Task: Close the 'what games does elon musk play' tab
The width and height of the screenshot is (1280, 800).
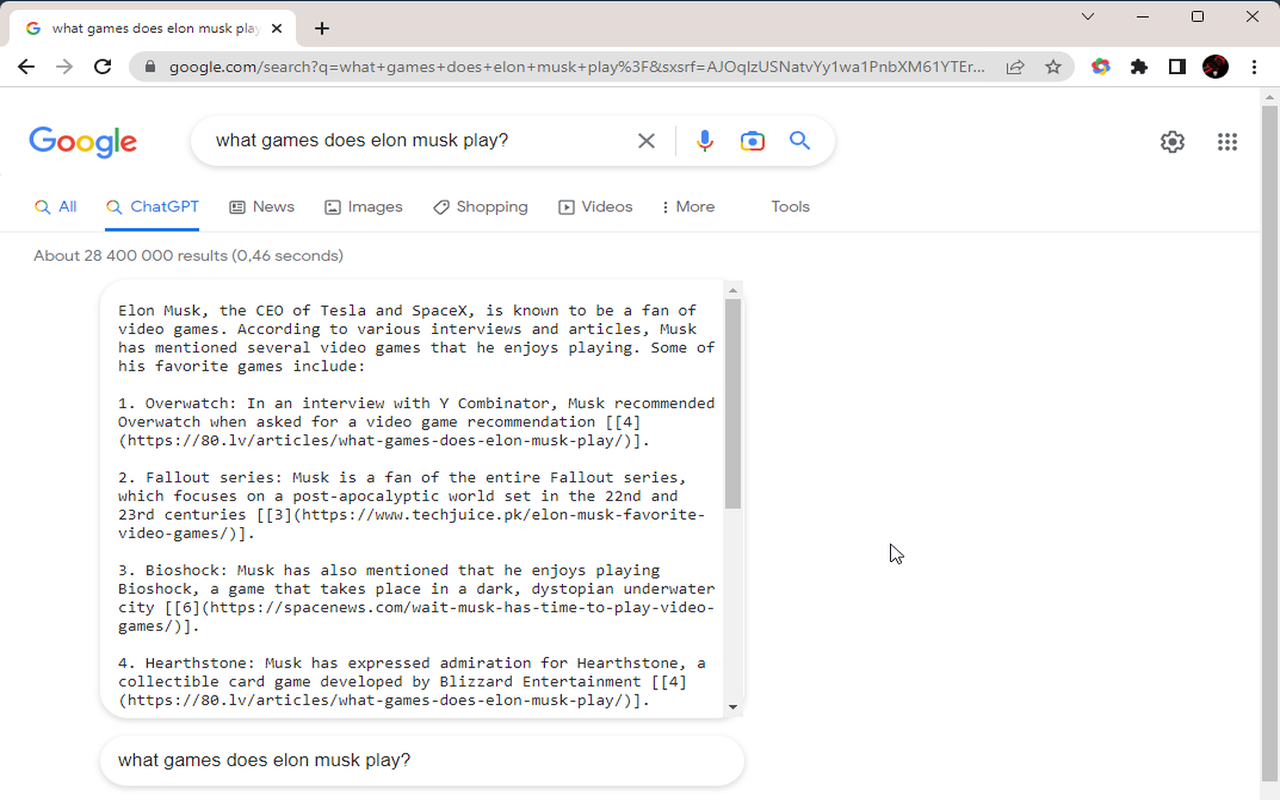Action: 277,28
